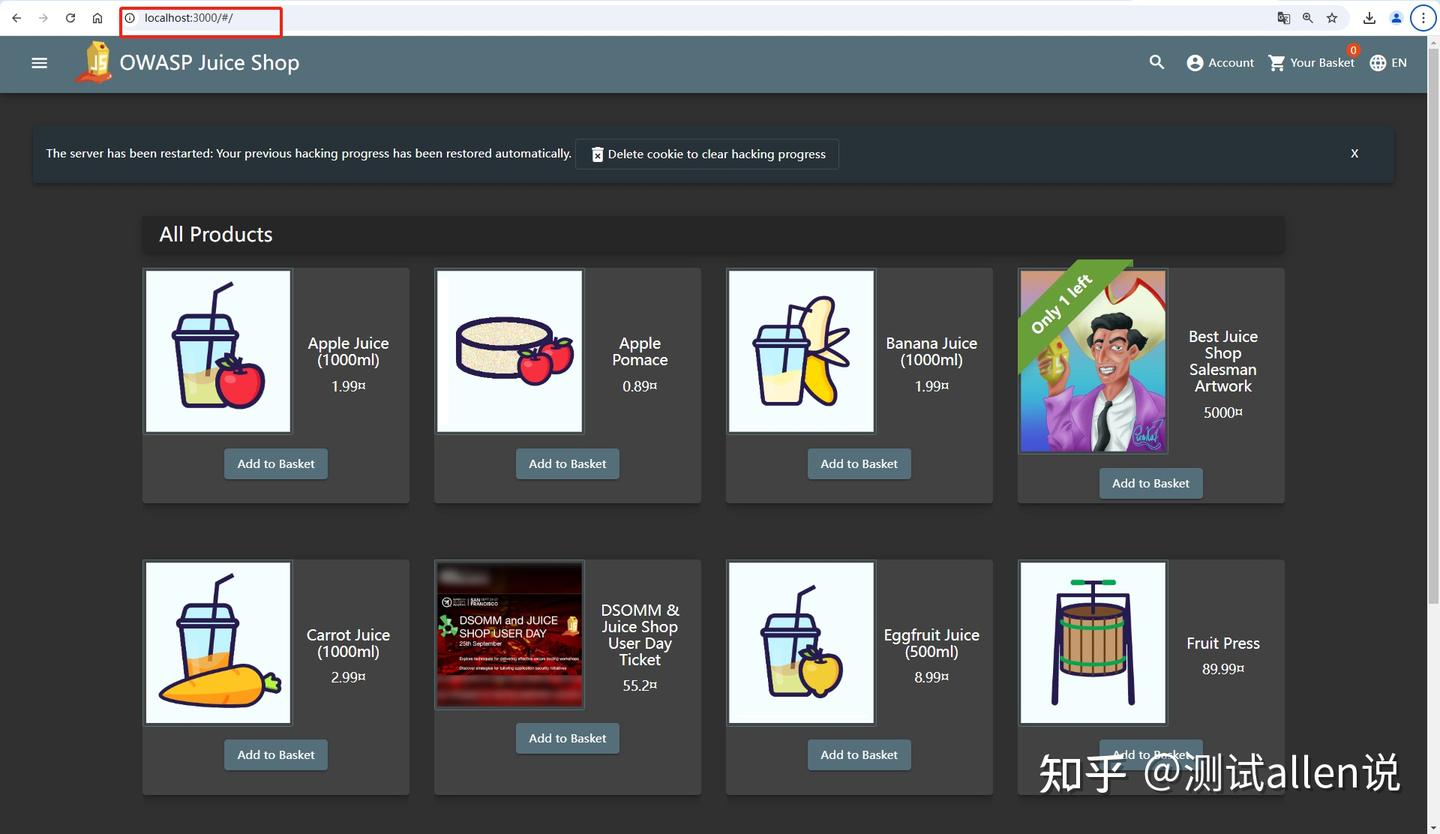Open the EN language selector
This screenshot has height=834, width=1440.
[1388, 62]
